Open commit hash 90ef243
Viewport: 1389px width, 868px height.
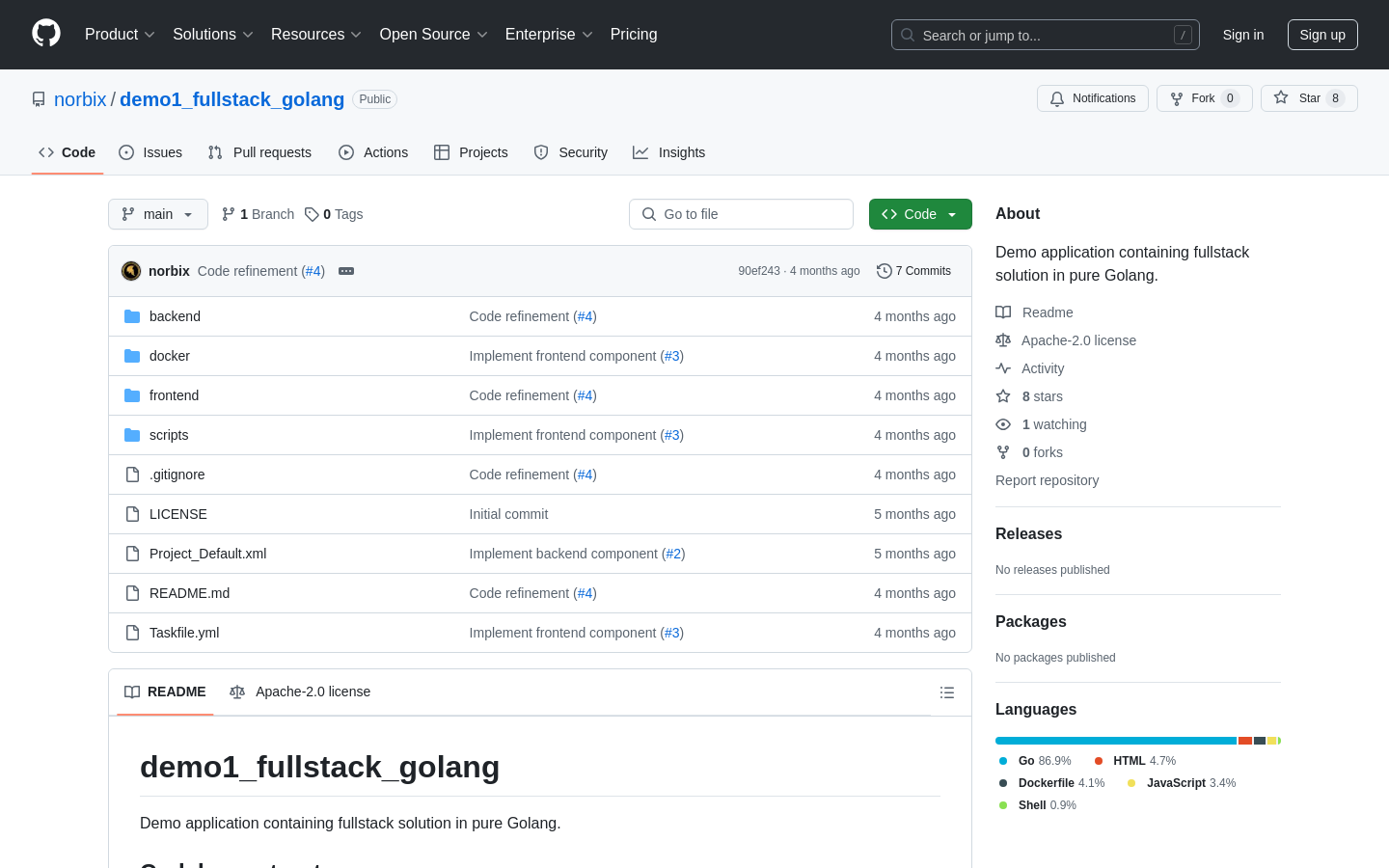[759, 271]
